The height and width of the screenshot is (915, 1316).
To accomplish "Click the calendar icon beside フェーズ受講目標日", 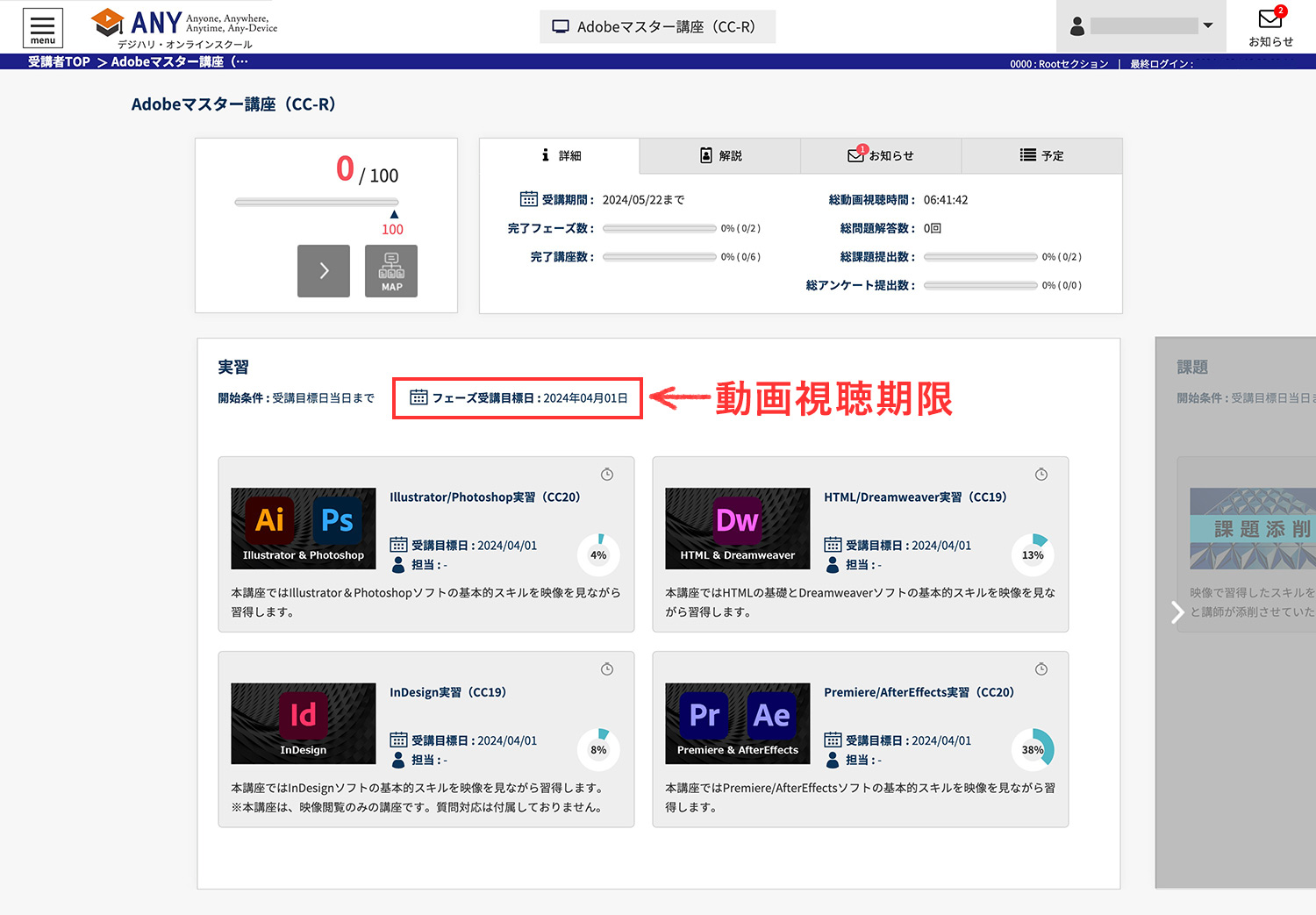I will point(418,397).
